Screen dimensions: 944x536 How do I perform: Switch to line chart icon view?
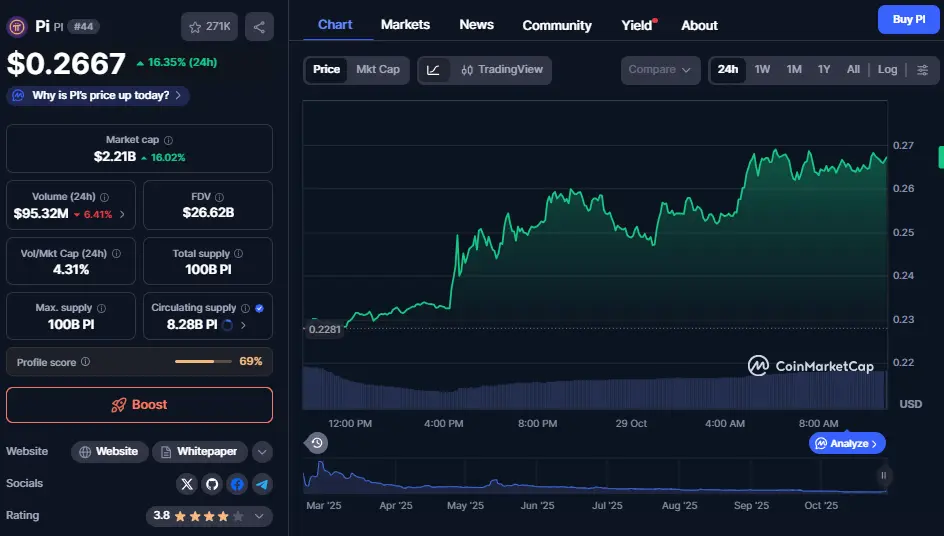433,70
